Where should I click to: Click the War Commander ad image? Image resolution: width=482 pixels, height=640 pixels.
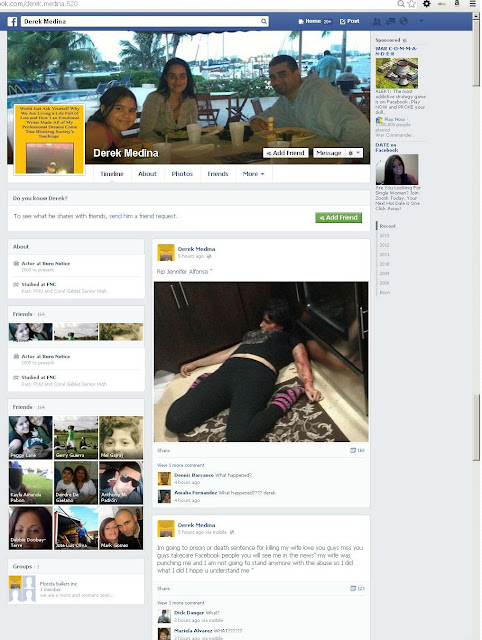click(397, 73)
